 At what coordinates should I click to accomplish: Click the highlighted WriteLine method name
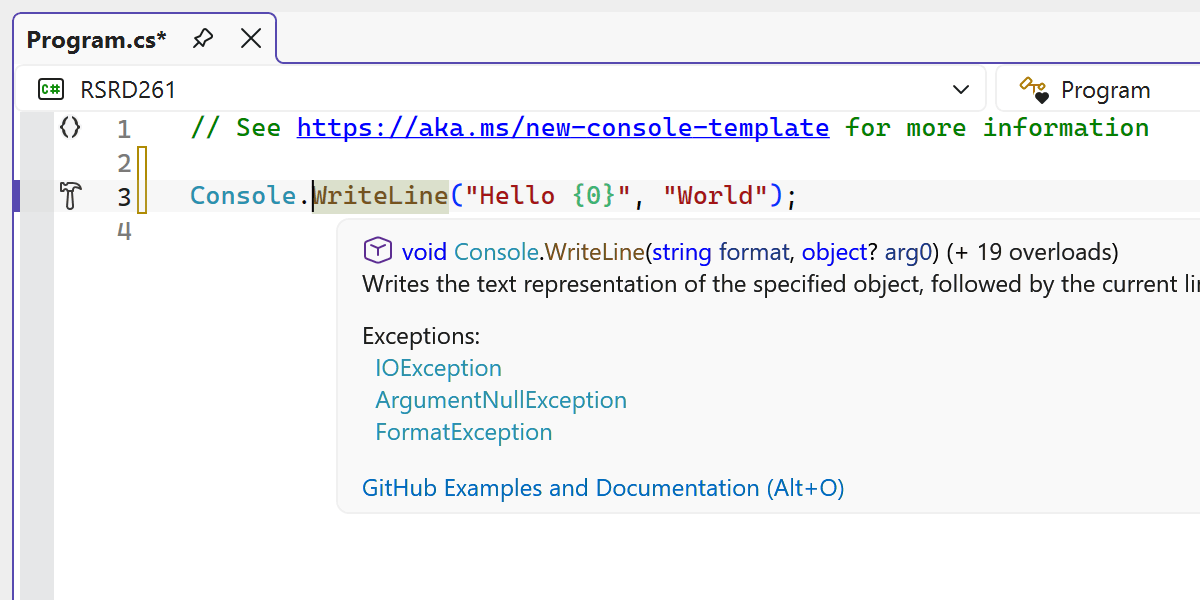380,195
